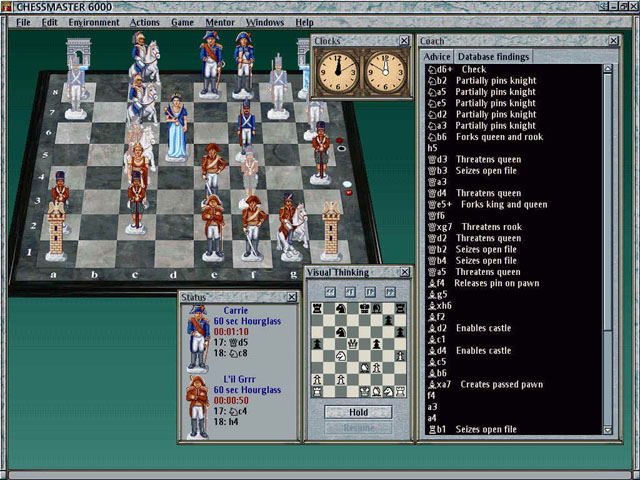Viewport: 640px width, 480px height.
Task: Step forward one move in Visual Thinking
Action: tap(370, 292)
